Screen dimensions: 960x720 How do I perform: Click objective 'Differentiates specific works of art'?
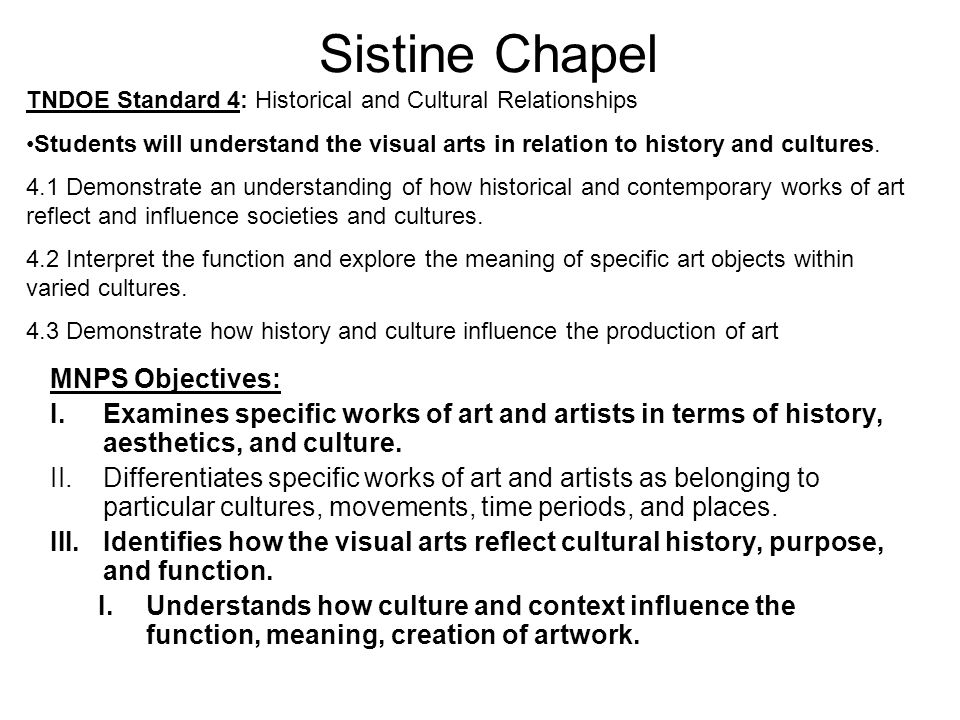[461, 492]
